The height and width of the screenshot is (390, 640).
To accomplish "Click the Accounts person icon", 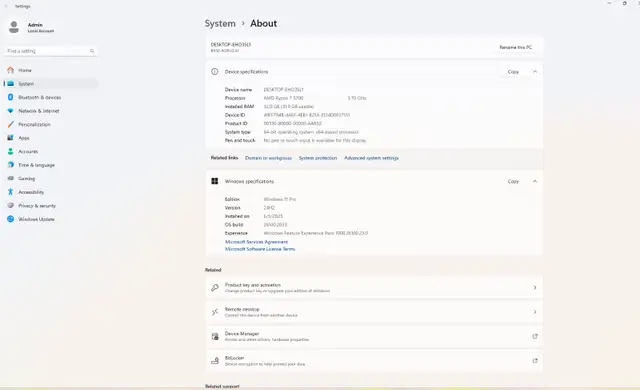I will (11, 151).
